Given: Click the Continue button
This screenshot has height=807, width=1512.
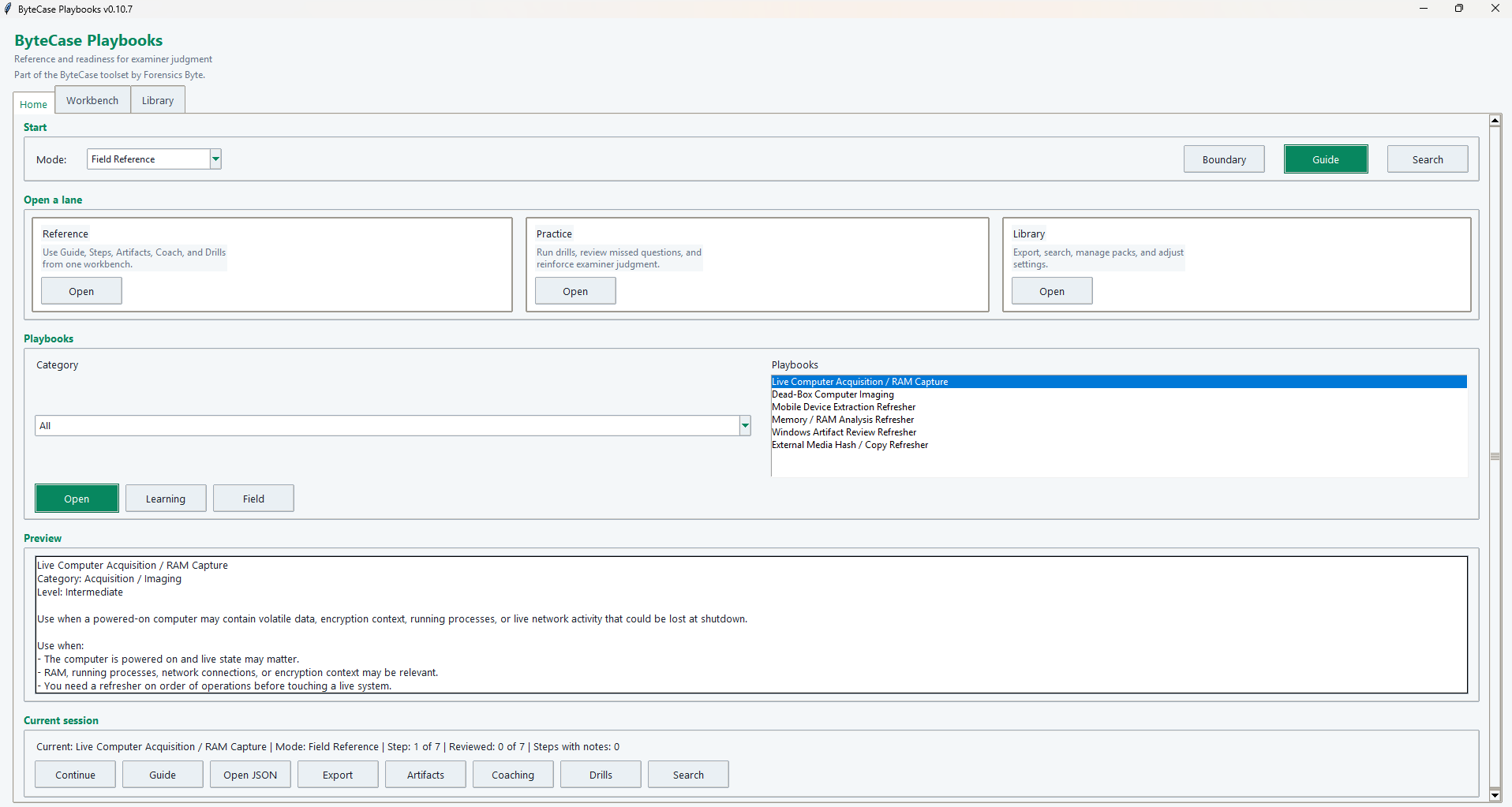Looking at the screenshot, I should click(75, 774).
